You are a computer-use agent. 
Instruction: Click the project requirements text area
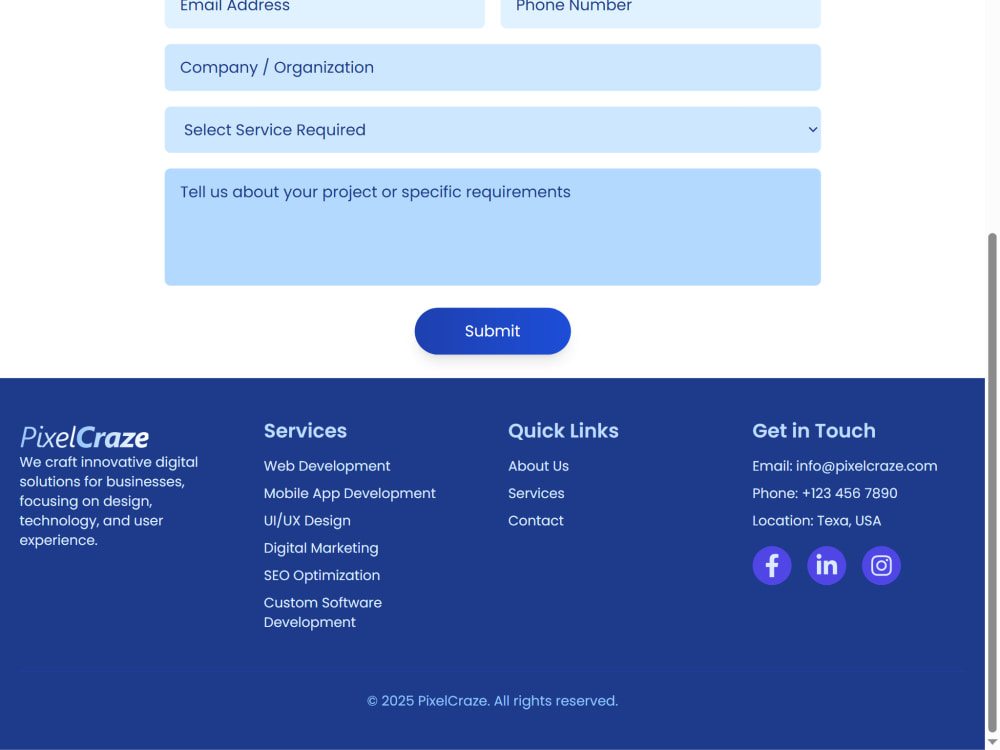(492, 227)
